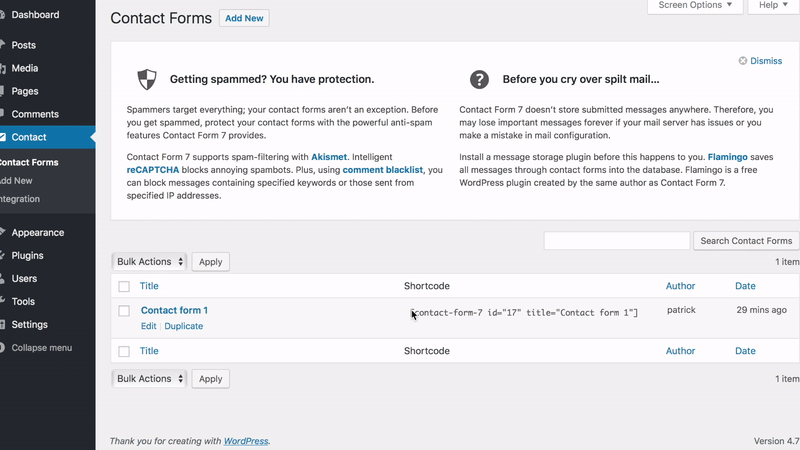The height and width of the screenshot is (450, 800).
Task: Click the bottom Apply button
Action: pos(210,379)
